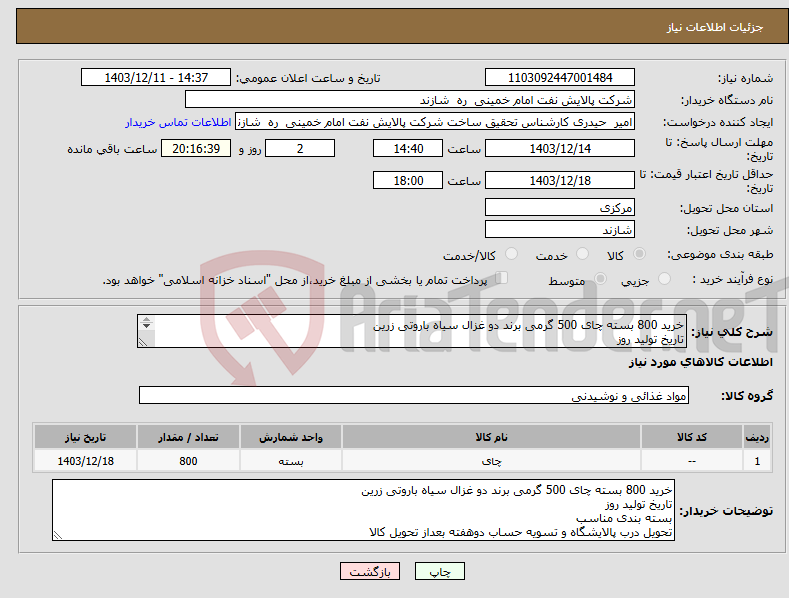Select the کالا/خدمت radio button

[511, 254]
